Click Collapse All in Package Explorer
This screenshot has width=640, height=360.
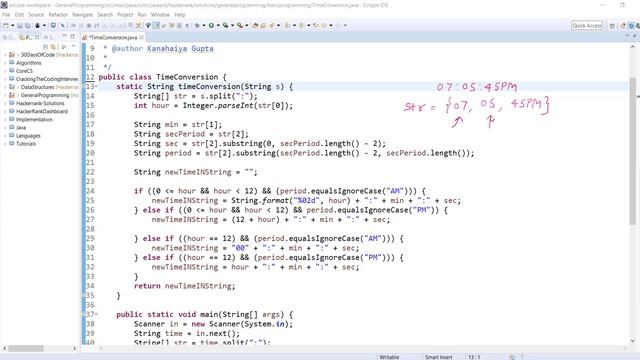click(45, 47)
